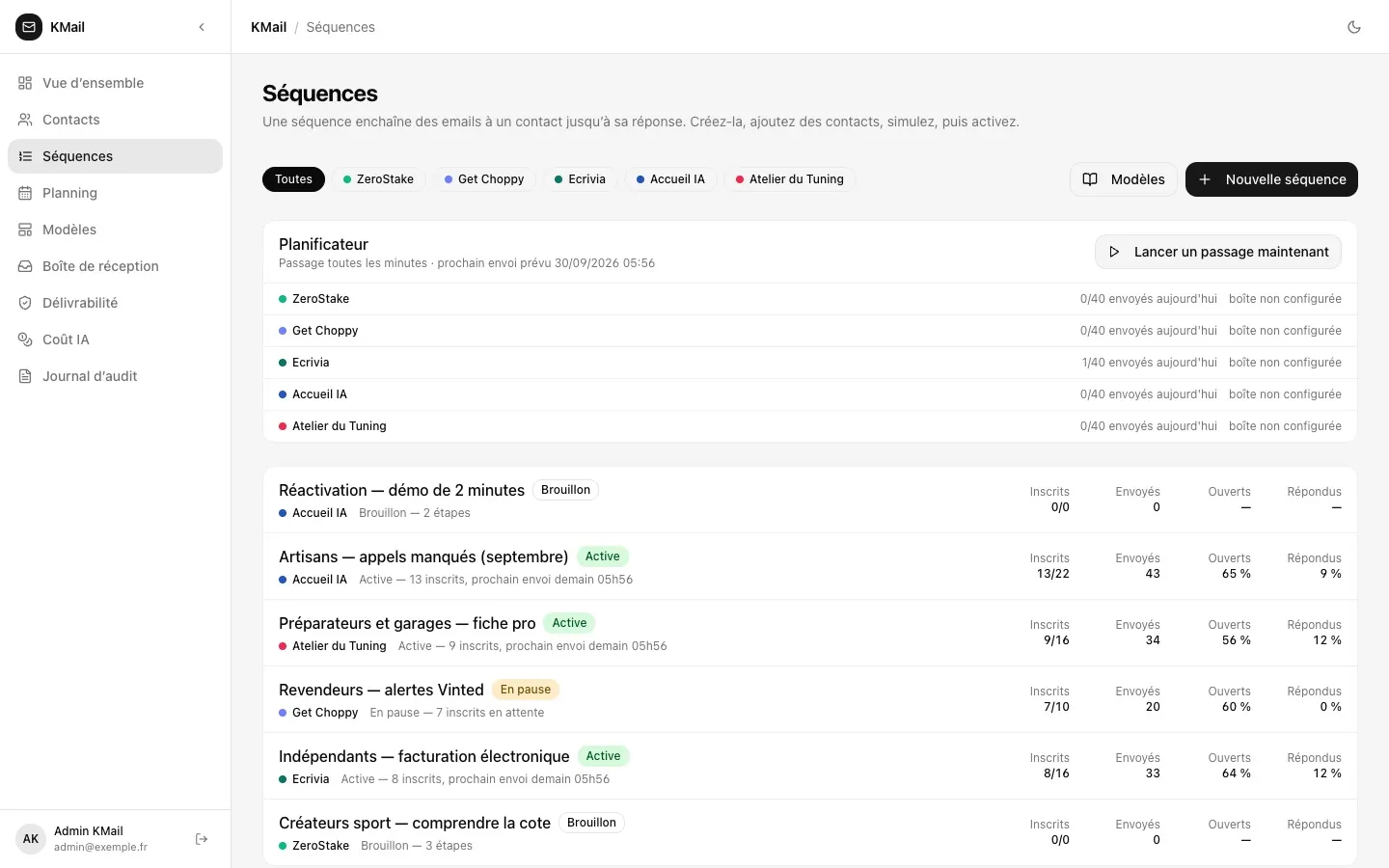Select the Toutes filter chip
The image size is (1389, 868).
pos(293,179)
